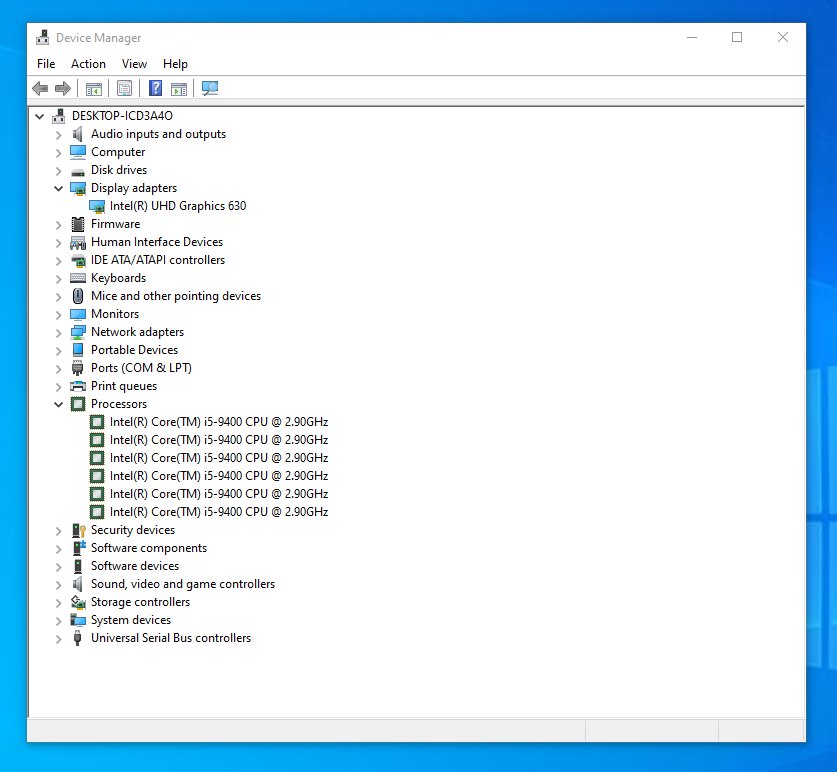Image resolution: width=837 pixels, height=772 pixels.
Task: Select the Display adapters category icon
Action: (x=78, y=188)
